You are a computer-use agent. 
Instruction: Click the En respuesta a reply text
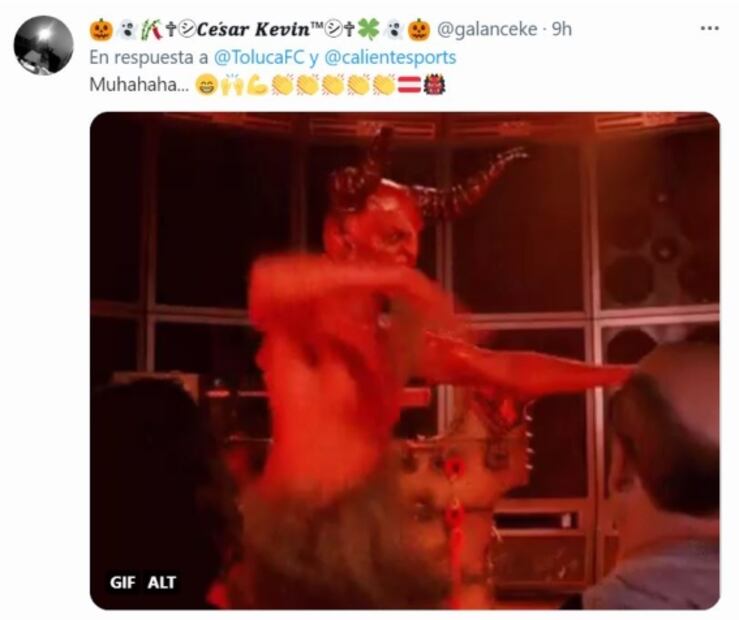click(x=148, y=57)
